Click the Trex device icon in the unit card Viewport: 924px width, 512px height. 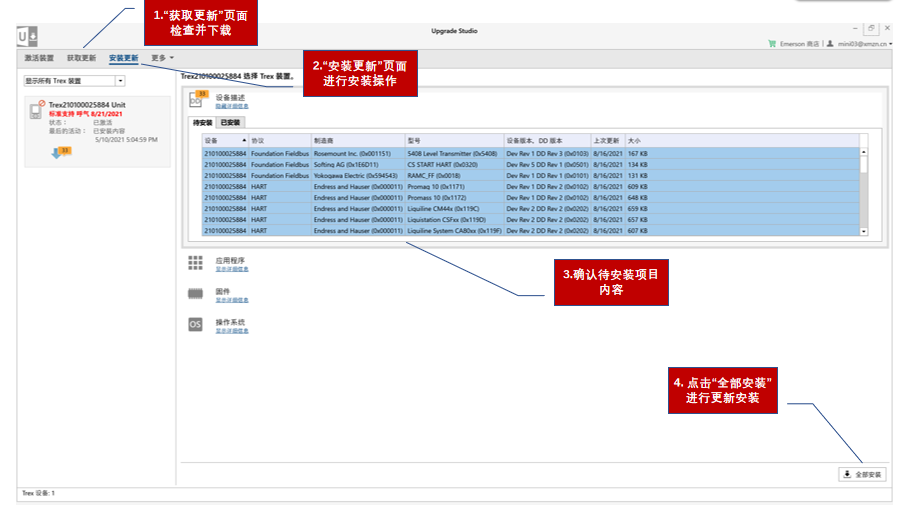click(36, 112)
